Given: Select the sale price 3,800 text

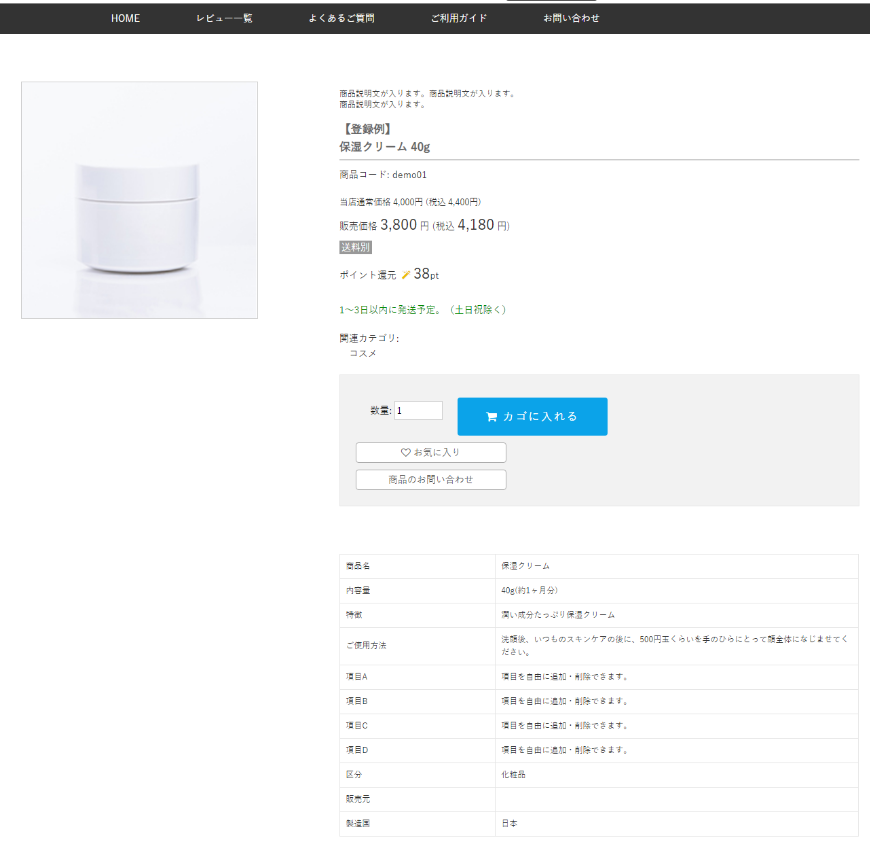Looking at the screenshot, I should (x=398, y=225).
